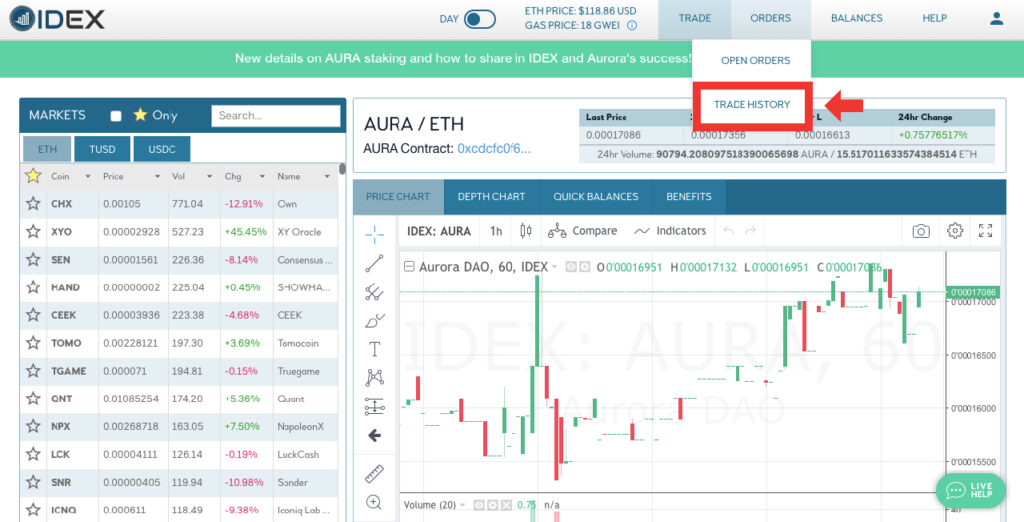
Task: Choose the text annotation tool
Action: (x=374, y=349)
